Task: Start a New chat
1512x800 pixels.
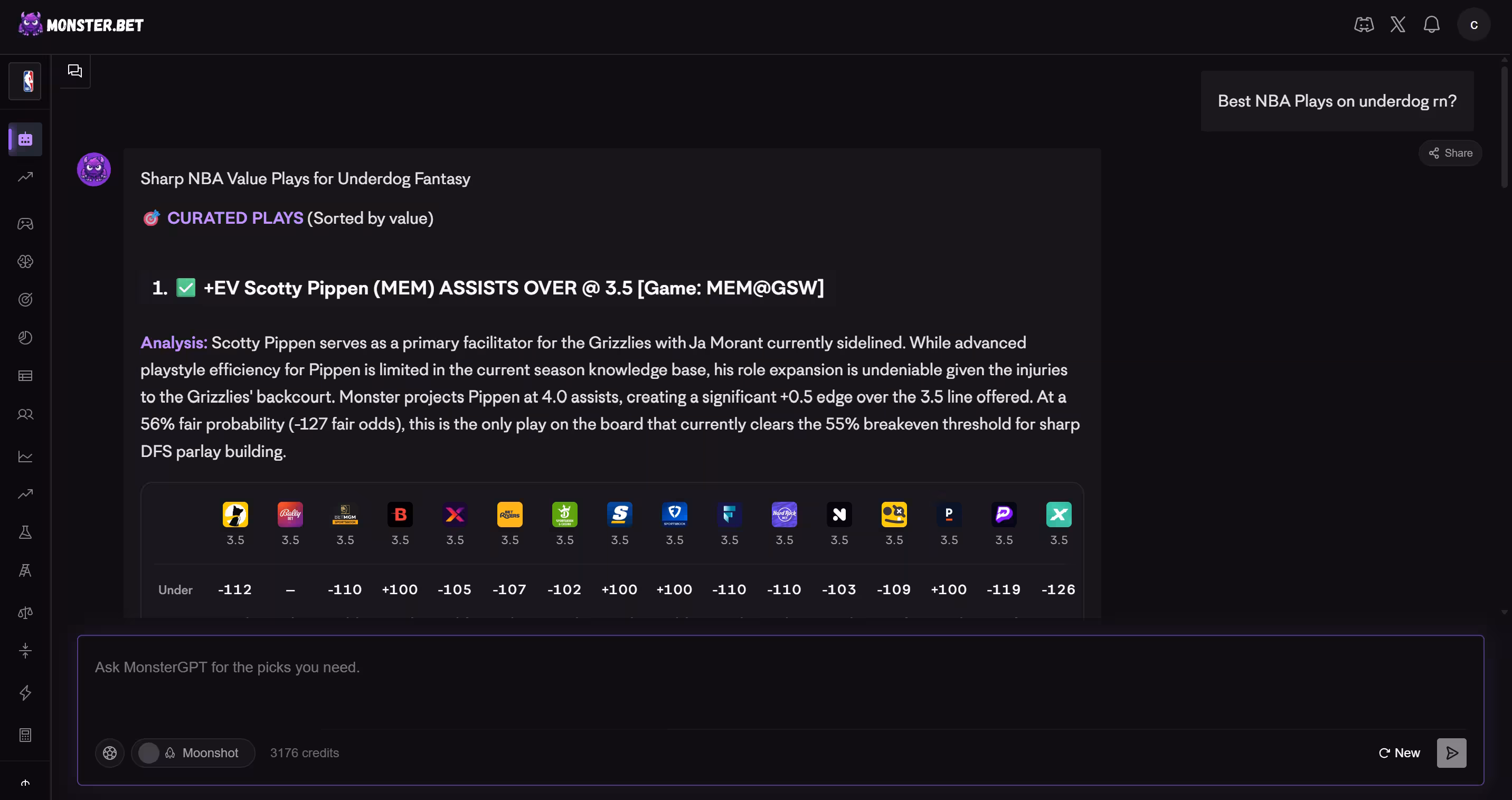Action: coord(1400,753)
